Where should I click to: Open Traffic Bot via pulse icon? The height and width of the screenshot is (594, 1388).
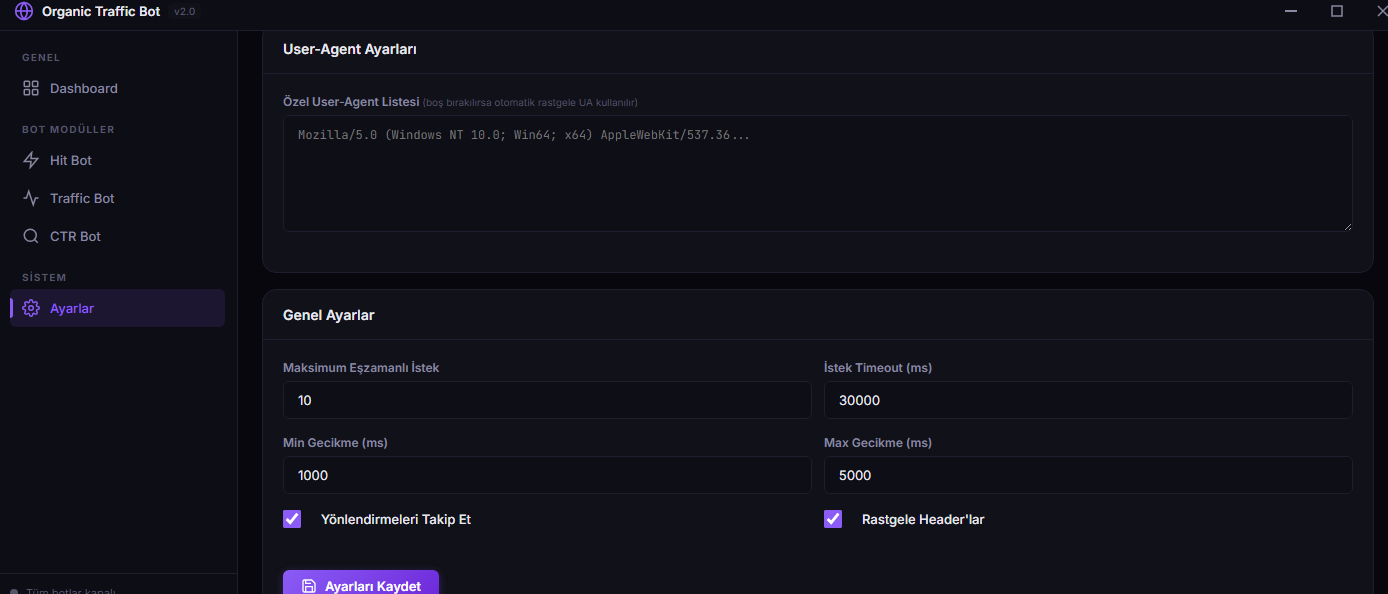31,198
